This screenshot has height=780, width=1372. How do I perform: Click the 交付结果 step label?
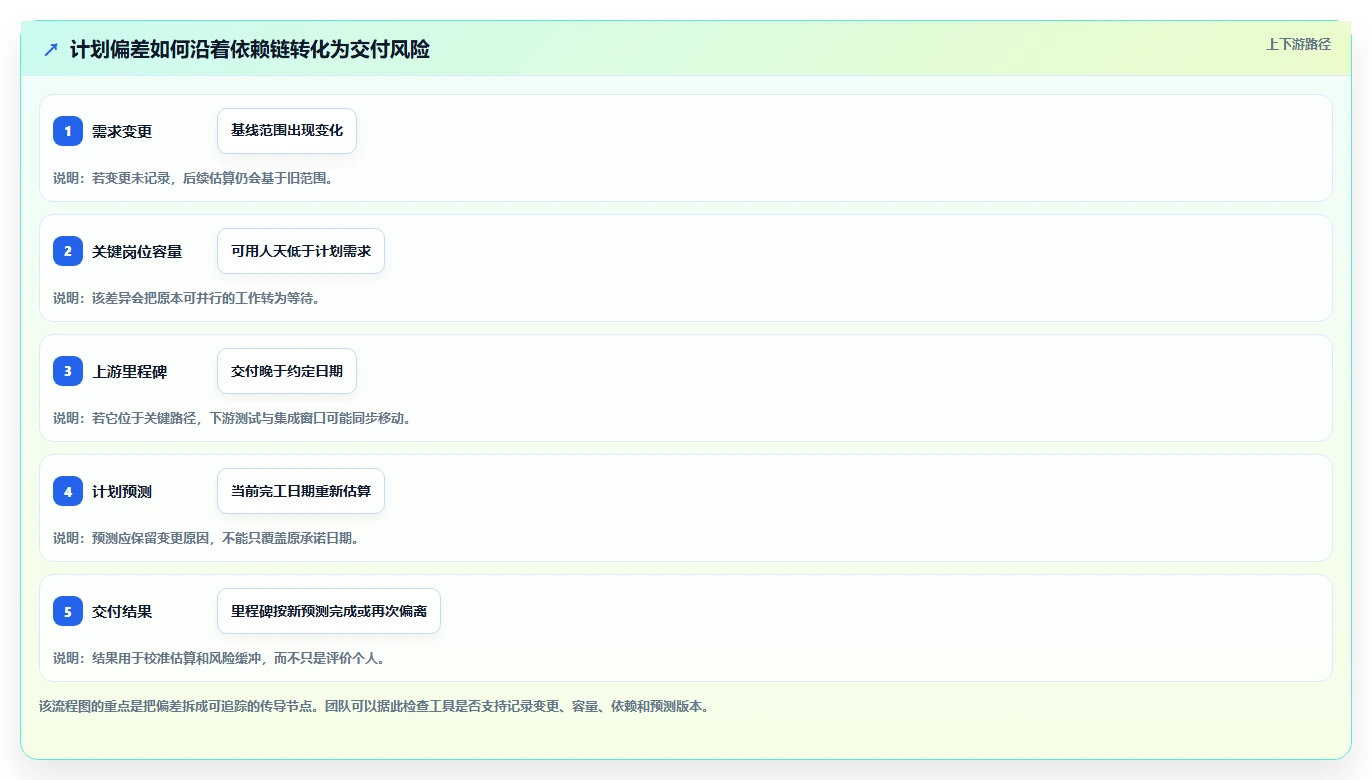(x=122, y=611)
